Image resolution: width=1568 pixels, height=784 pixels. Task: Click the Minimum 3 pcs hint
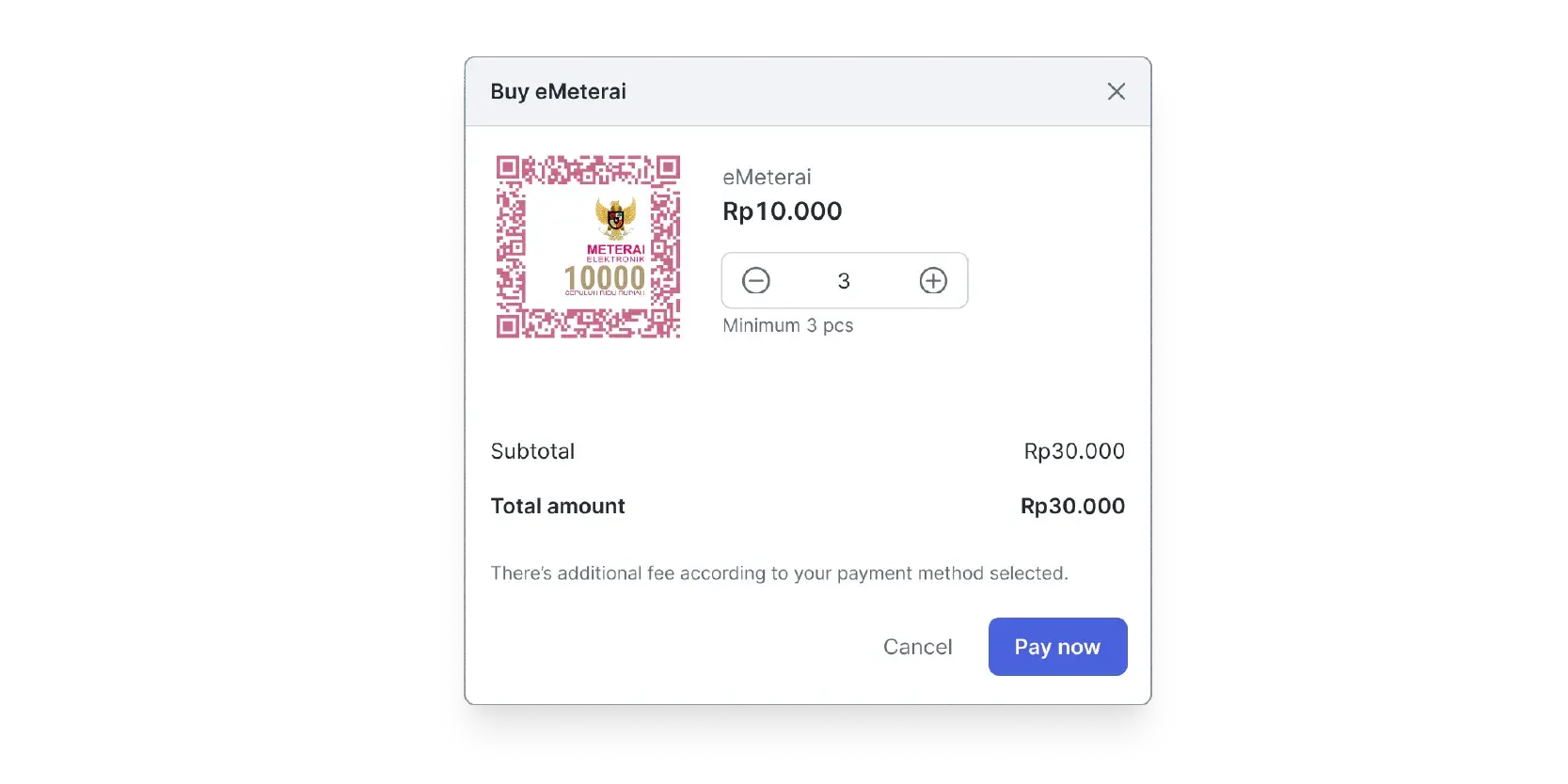(x=787, y=325)
